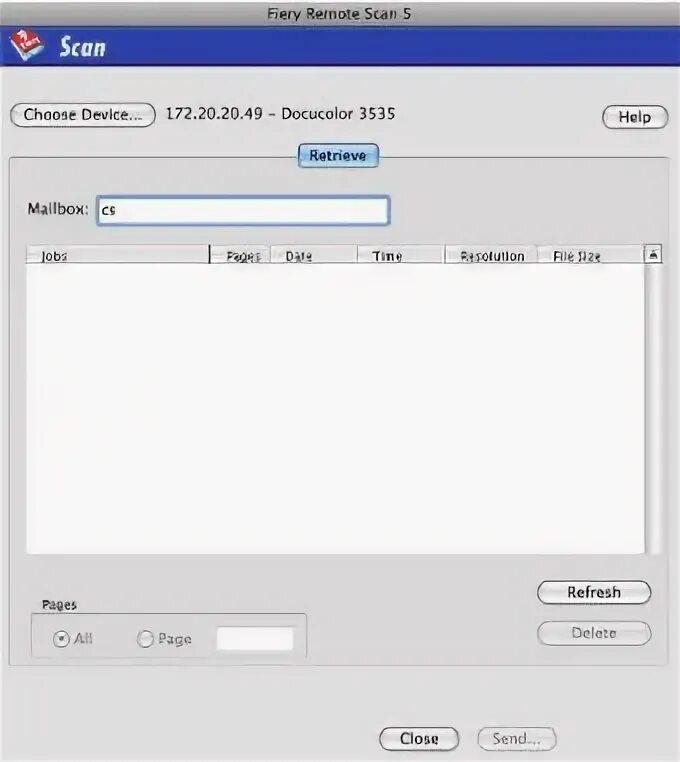
Task: Click the Send... button
Action: 517,739
